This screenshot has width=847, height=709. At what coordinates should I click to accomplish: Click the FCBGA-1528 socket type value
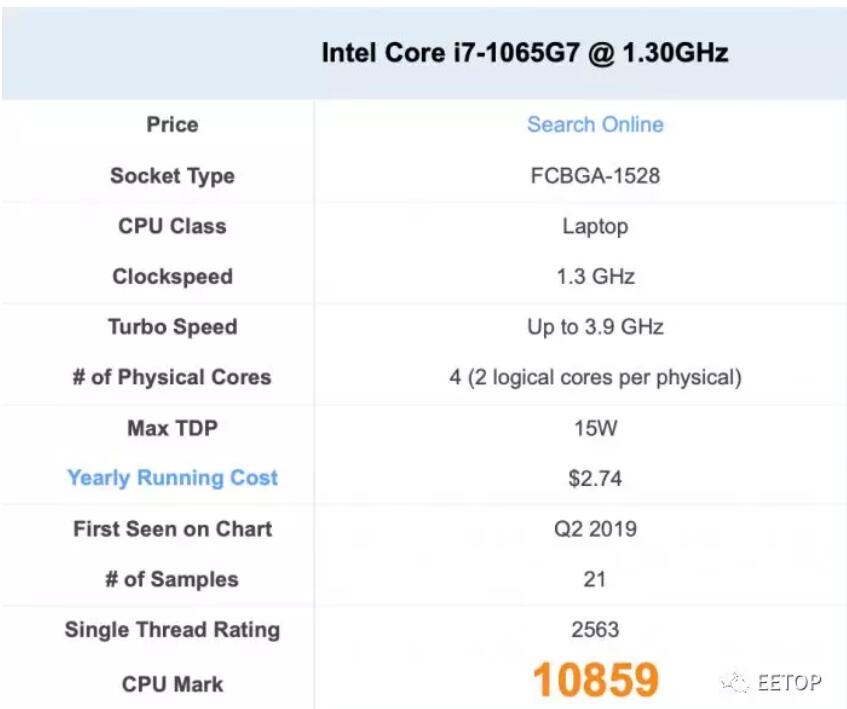click(595, 176)
